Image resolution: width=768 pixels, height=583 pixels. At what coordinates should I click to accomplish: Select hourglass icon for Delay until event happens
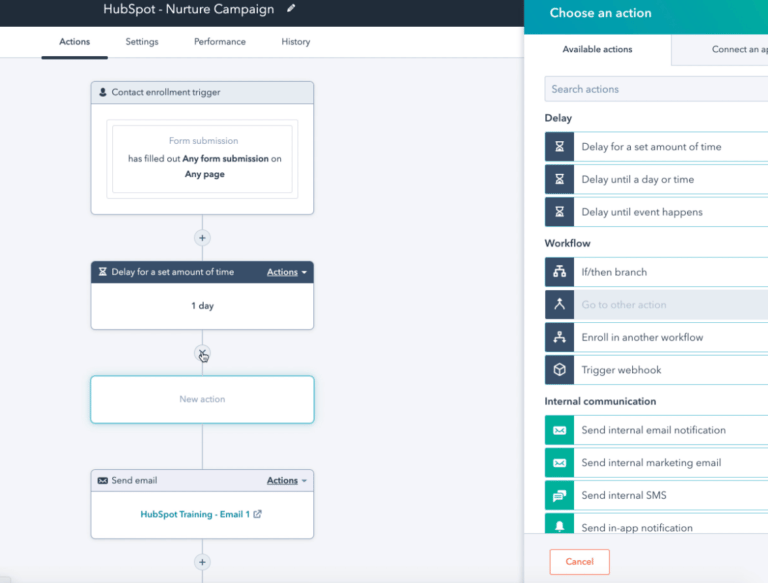point(559,212)
